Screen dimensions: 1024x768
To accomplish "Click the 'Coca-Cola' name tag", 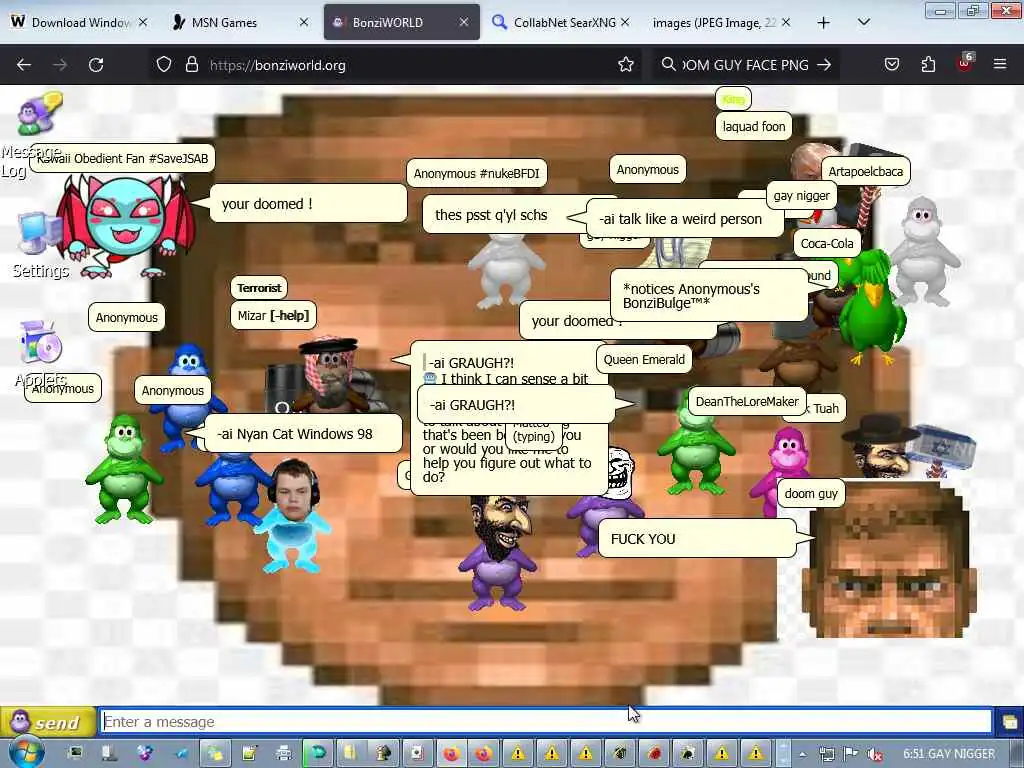I will click(827, 244).
